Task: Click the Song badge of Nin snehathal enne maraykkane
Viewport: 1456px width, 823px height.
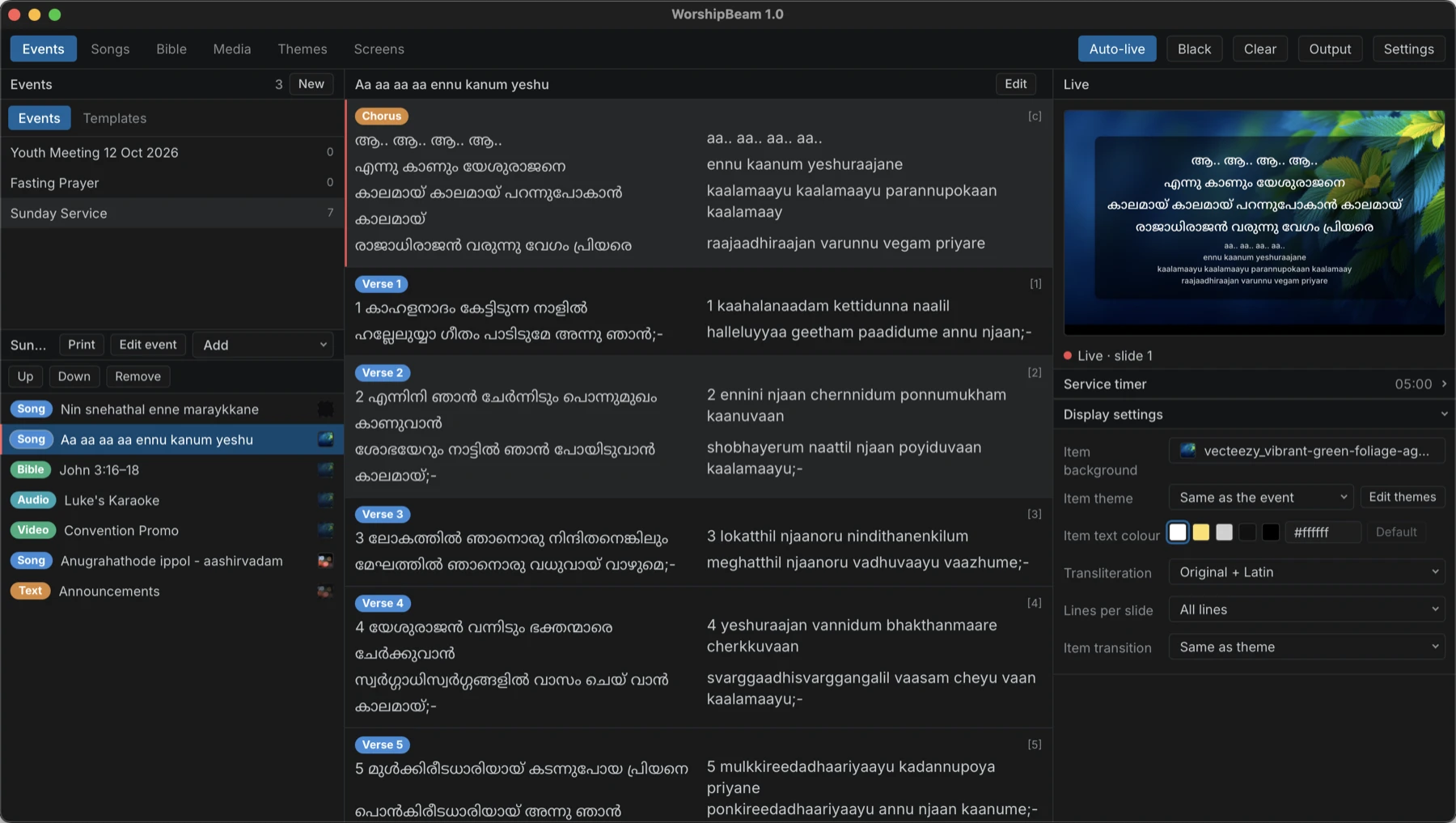Action: click(x=32, y=409)
